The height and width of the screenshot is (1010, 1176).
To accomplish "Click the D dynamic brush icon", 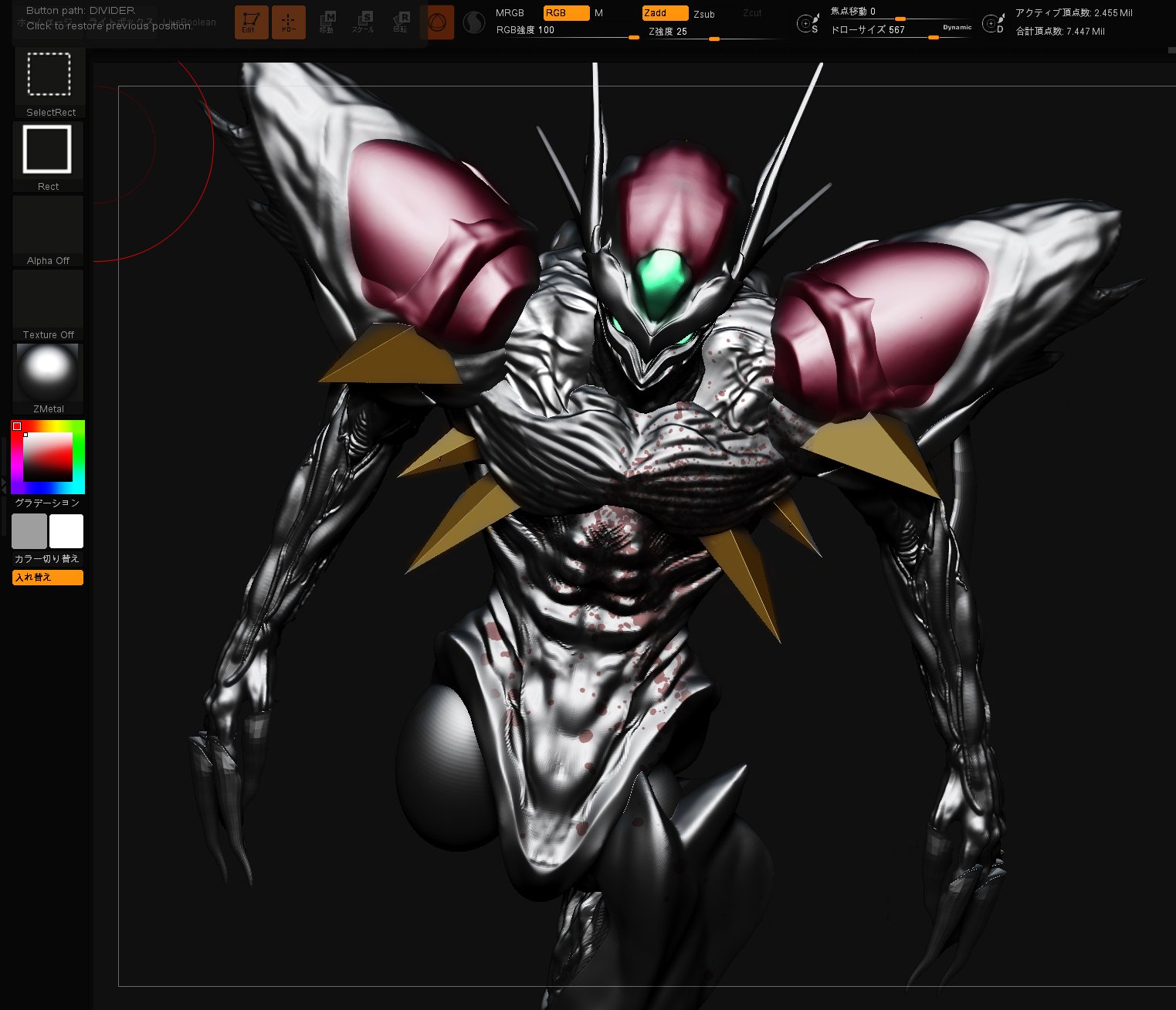I will (x=993, y=24).
